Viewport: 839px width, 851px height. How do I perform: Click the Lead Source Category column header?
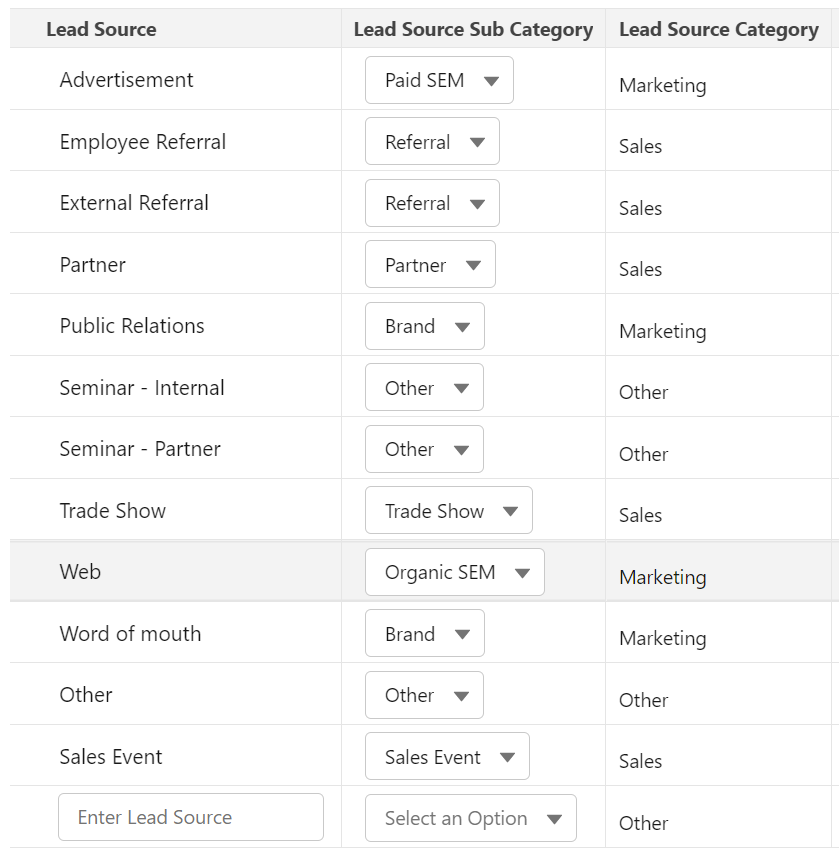[718, 30]
